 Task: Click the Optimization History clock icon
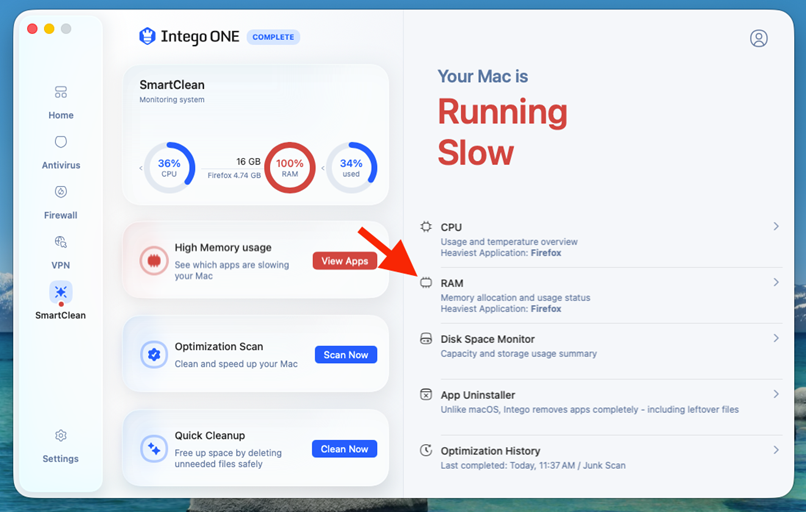426,450
